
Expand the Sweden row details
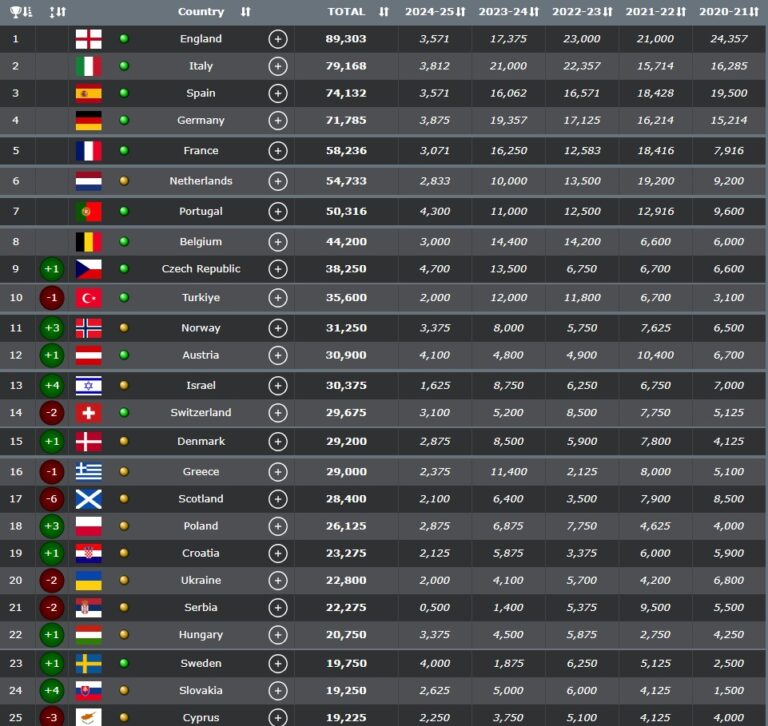278,663
